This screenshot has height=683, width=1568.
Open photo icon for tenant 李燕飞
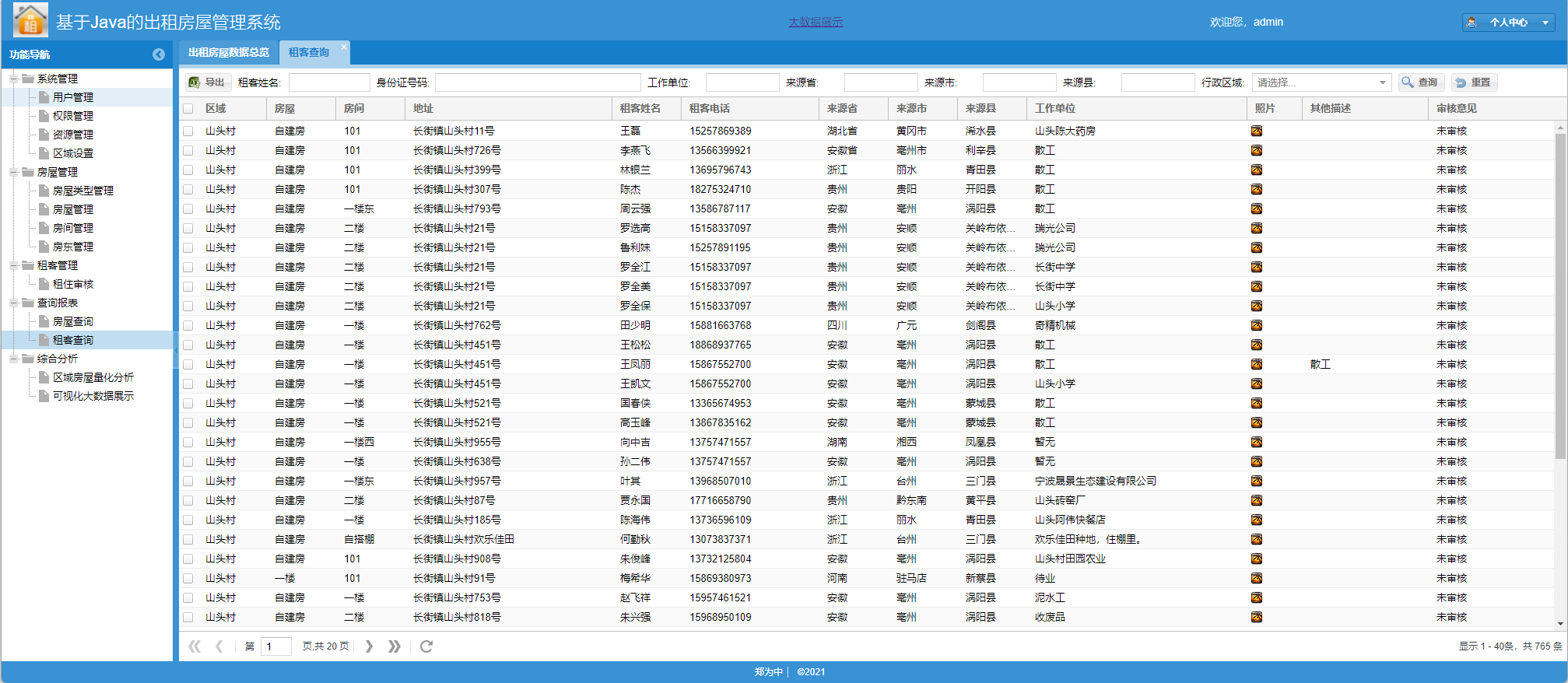coord(1257,150)
